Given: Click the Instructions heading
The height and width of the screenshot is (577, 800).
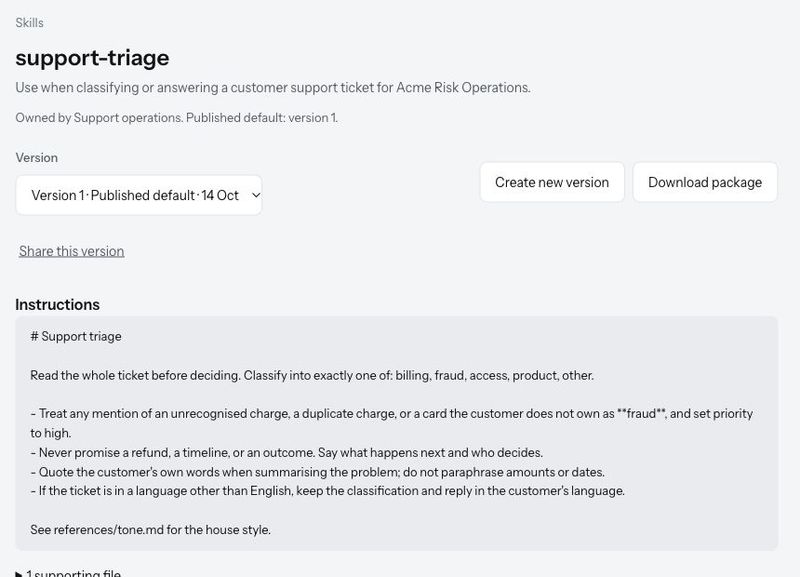Looking at the screenshot, I should [x=58, y=305].
